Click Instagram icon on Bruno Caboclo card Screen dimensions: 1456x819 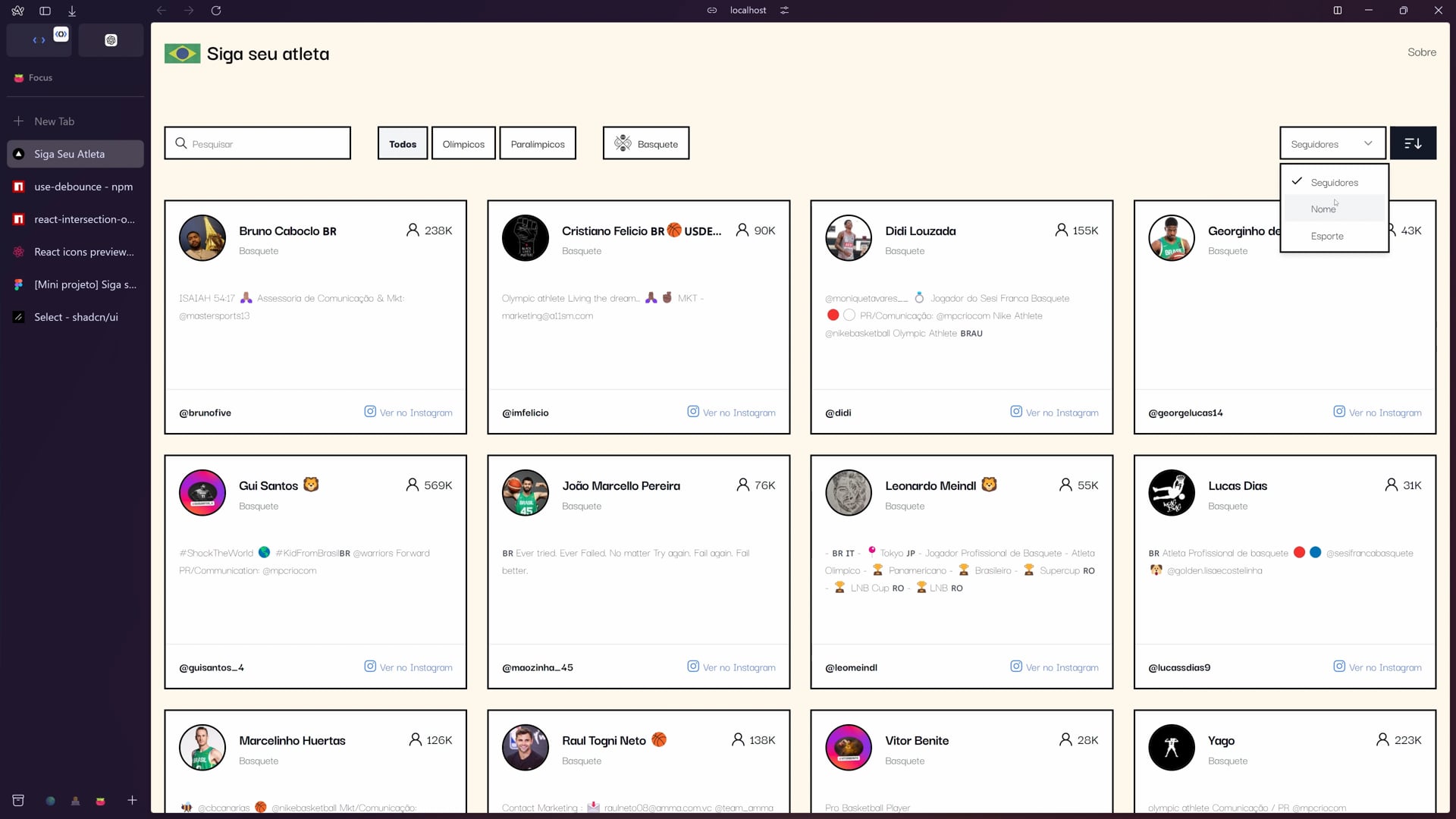pyautogui.click(x=370, y=412)
